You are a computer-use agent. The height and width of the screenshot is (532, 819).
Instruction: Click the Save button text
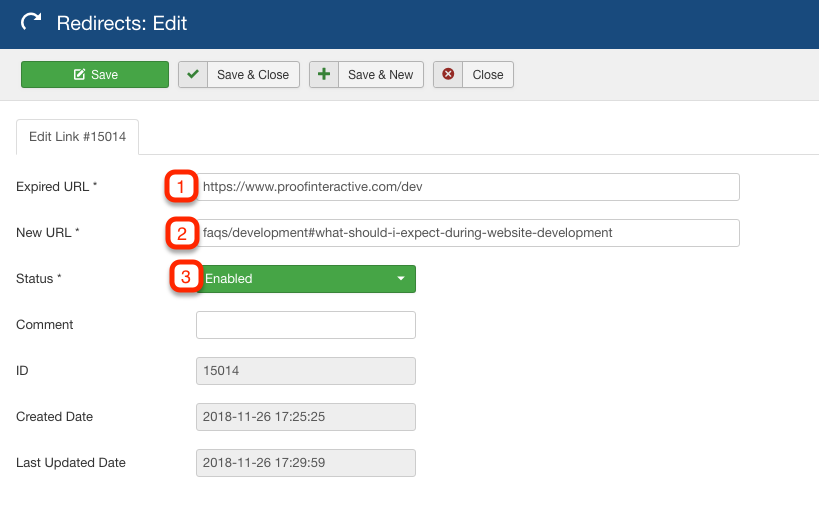pos(104,75)
